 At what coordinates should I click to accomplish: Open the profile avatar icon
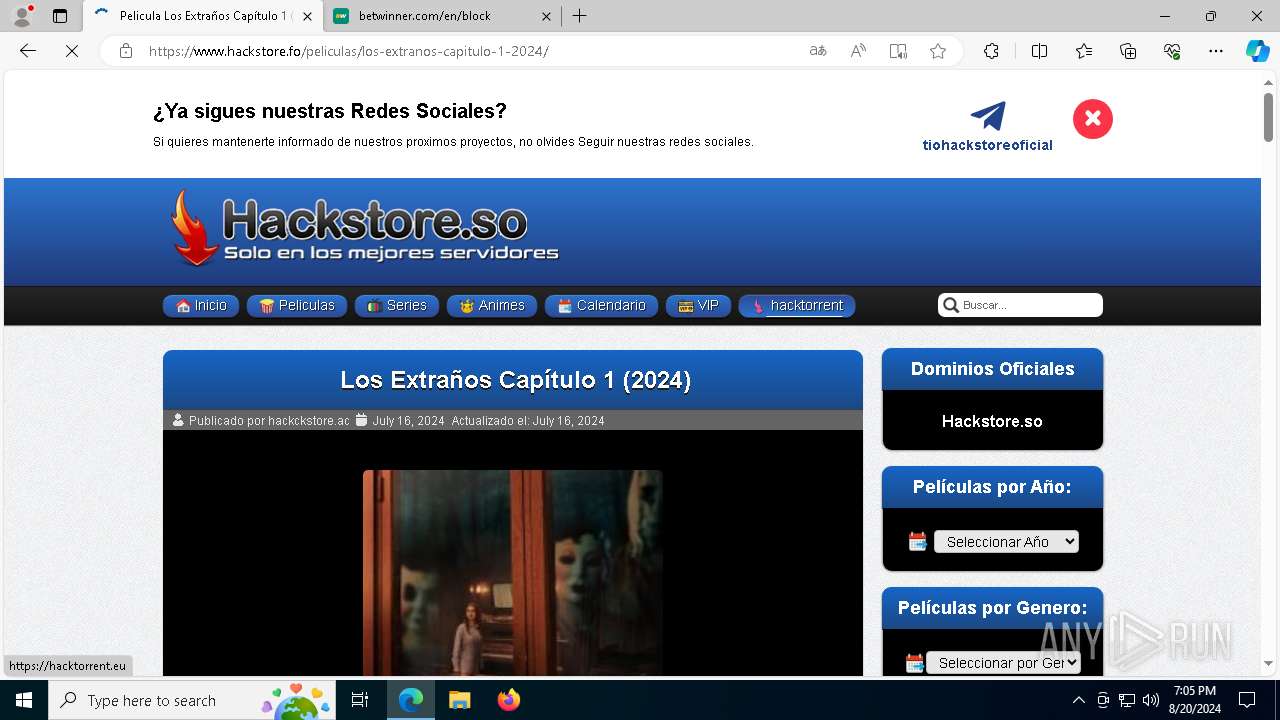[22, 16]
